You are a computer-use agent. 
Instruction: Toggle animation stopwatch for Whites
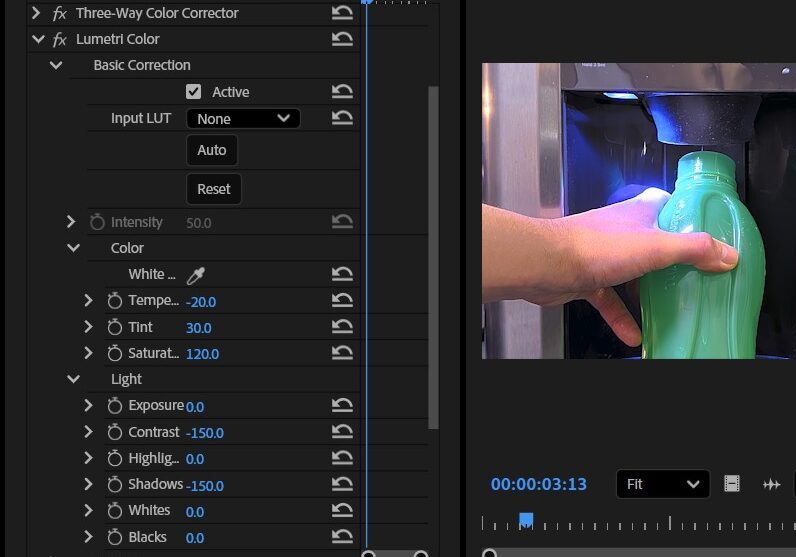[115, 510]
